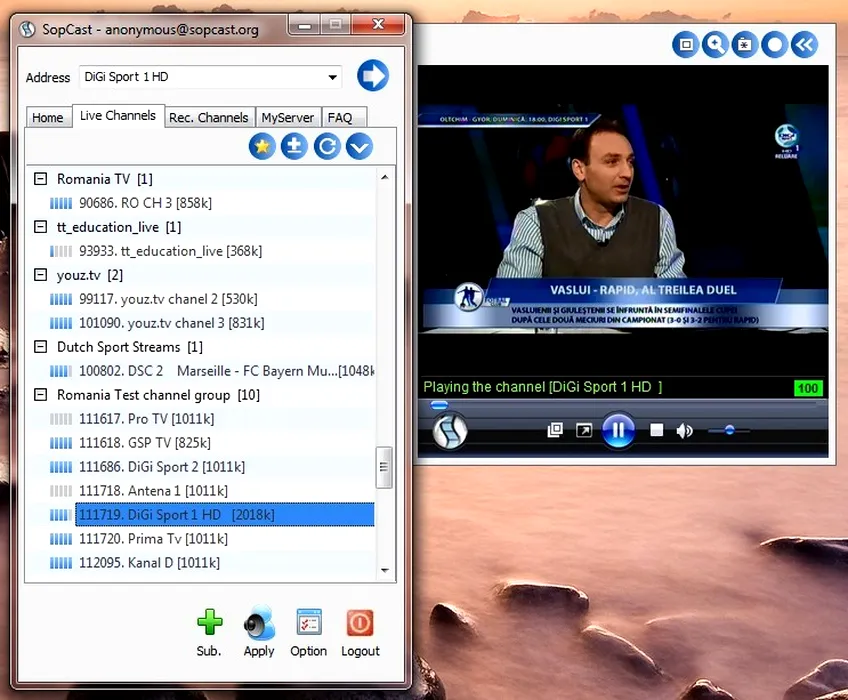Click the refresh channel list icon

(x=326, y=146)
